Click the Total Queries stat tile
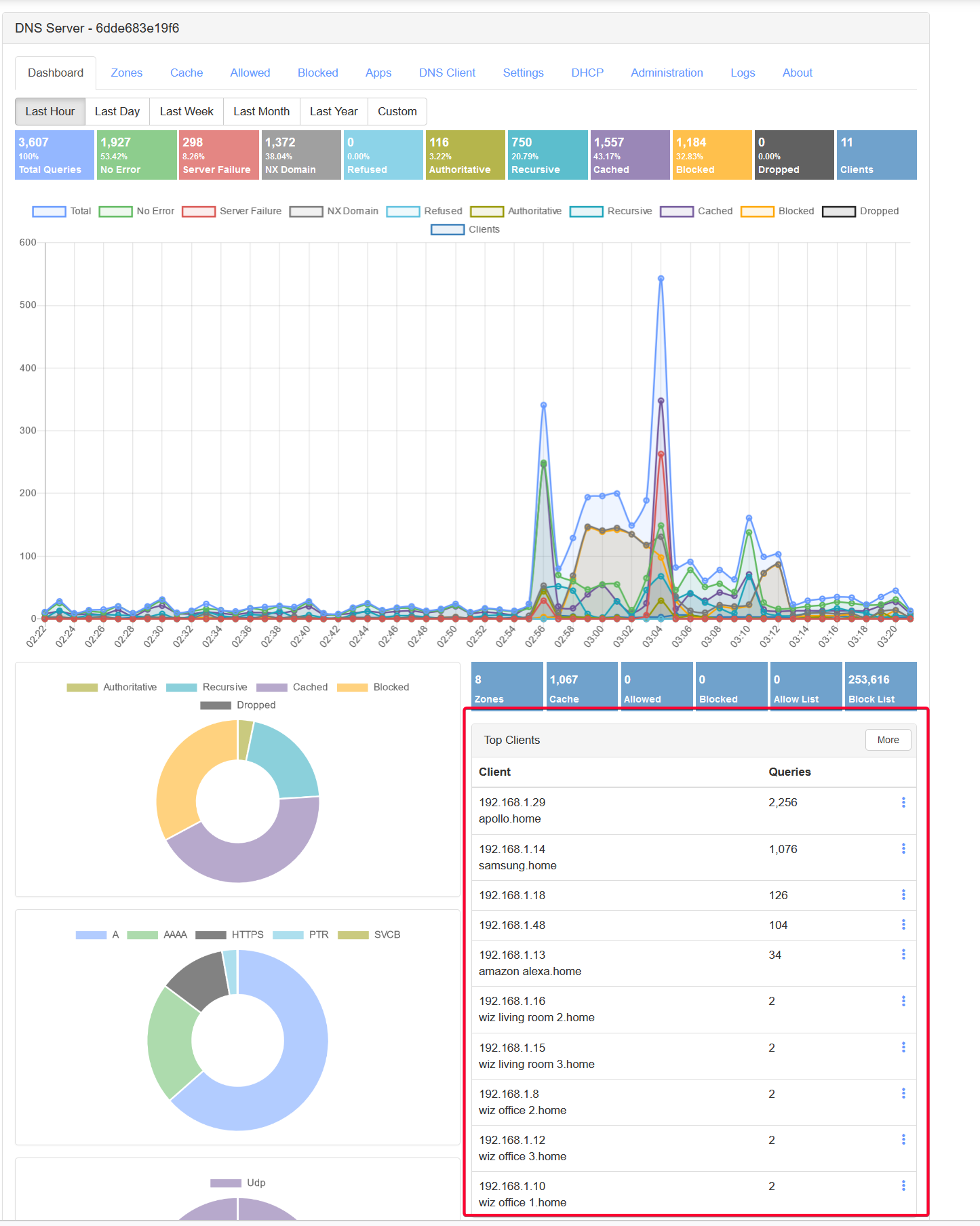980x1226 pixels. tap(54, 155)
